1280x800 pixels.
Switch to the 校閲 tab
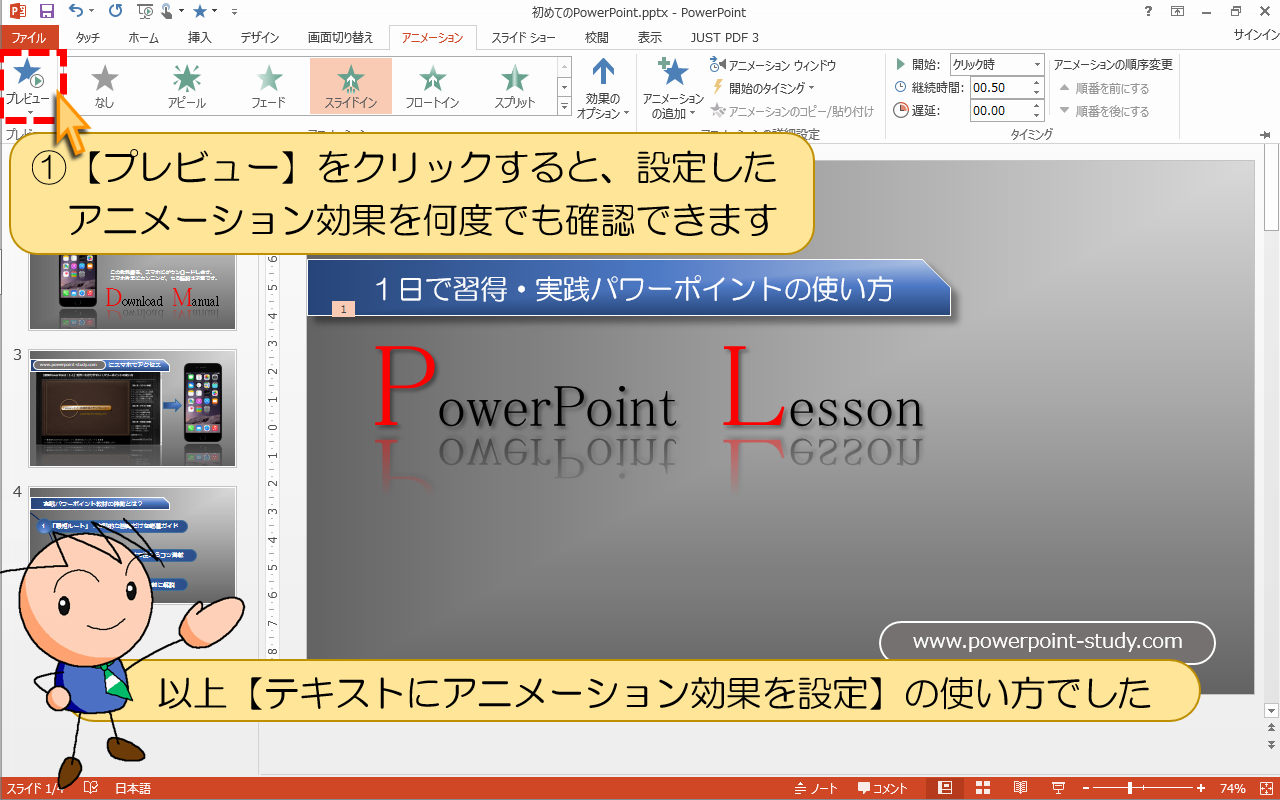point(597,37)
